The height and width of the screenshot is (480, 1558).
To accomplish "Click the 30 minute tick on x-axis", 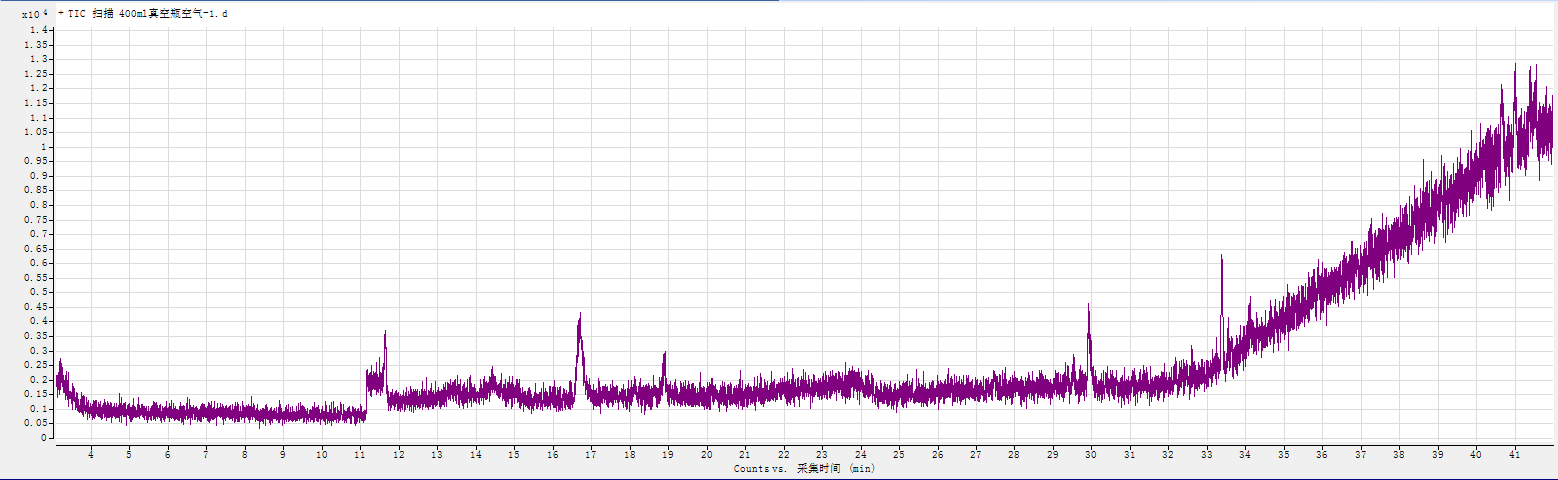I will tap(1090, 454).
